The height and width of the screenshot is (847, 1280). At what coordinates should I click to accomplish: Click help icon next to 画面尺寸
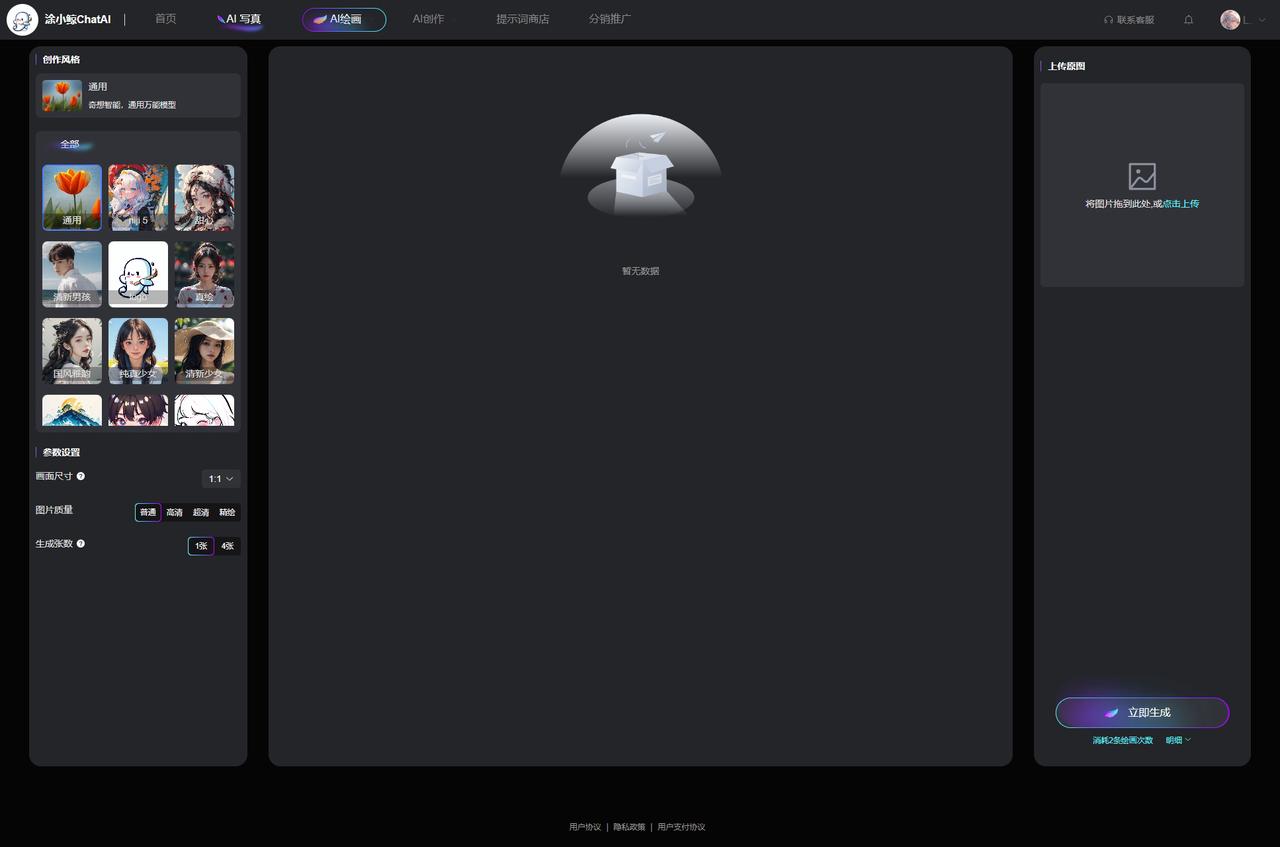click(x=81, y=477)
